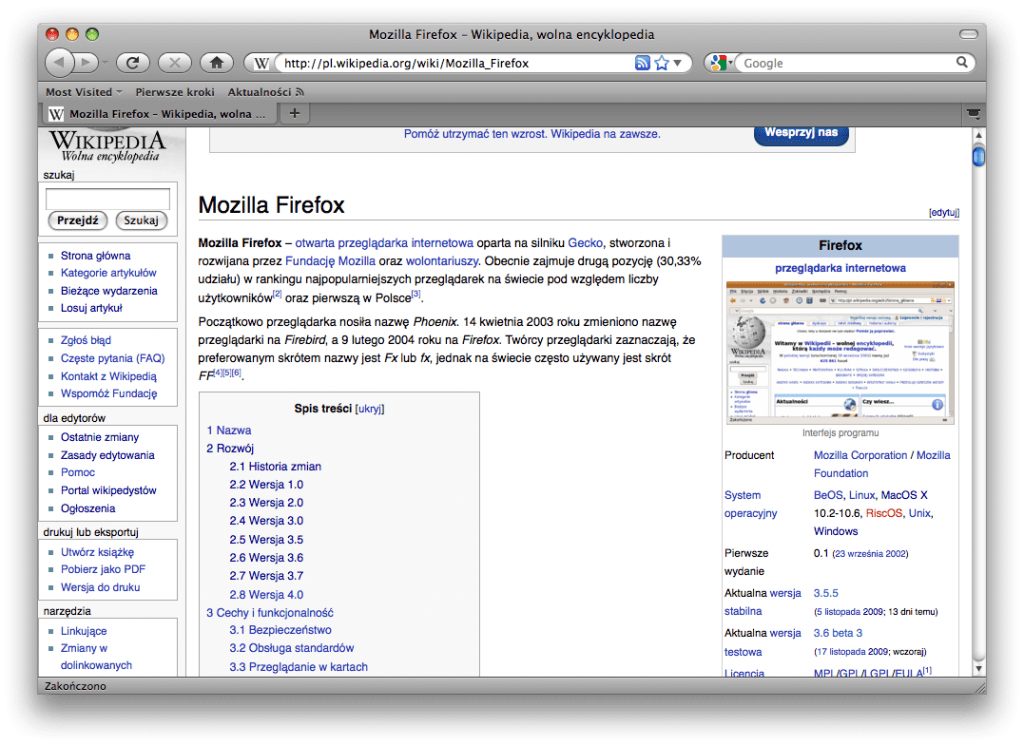This screenshot has height=746, width=1024.
Task: Open the Home page icon
Action: tap(217, 63)
